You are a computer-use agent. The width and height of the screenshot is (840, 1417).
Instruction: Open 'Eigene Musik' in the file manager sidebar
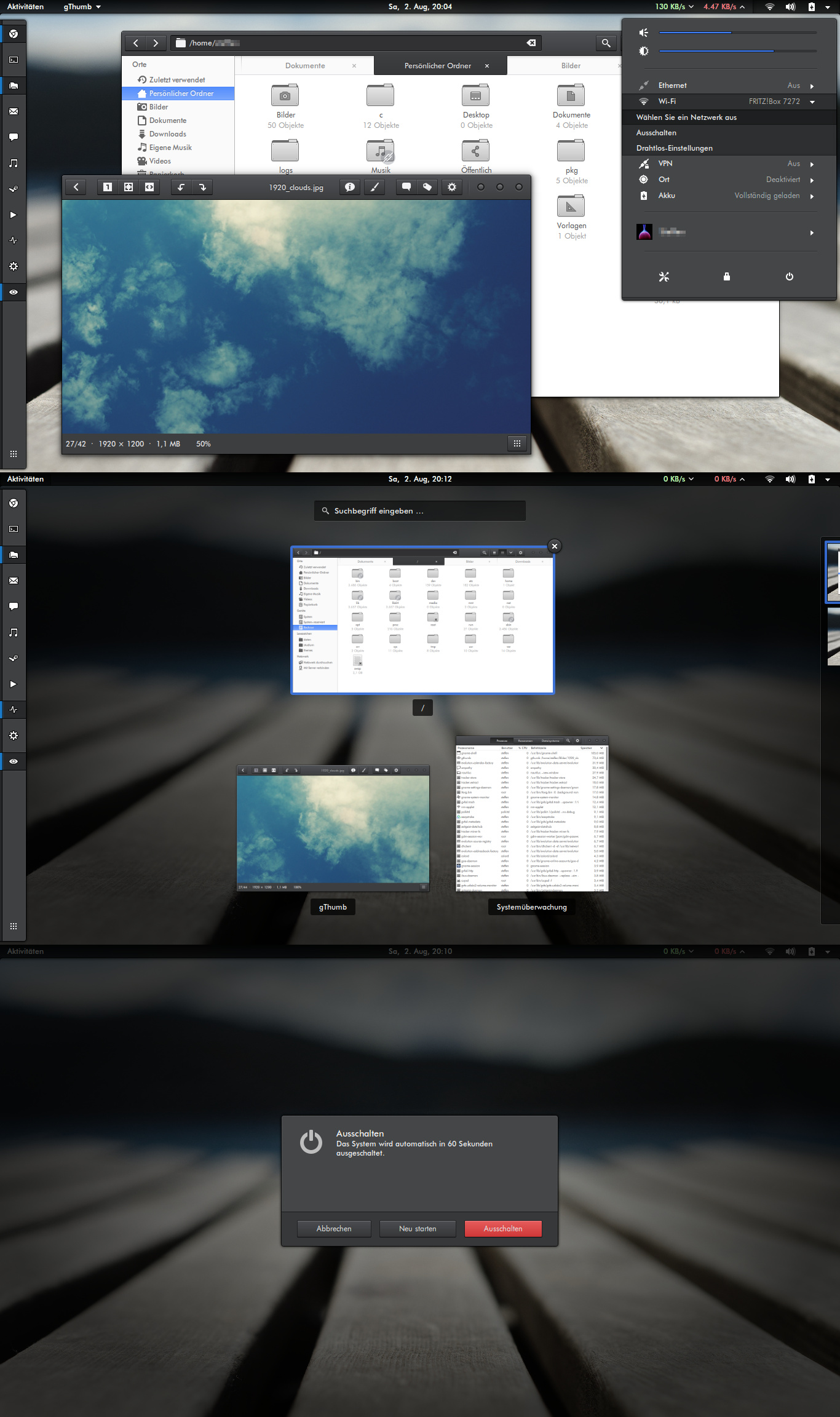(178, 148)
